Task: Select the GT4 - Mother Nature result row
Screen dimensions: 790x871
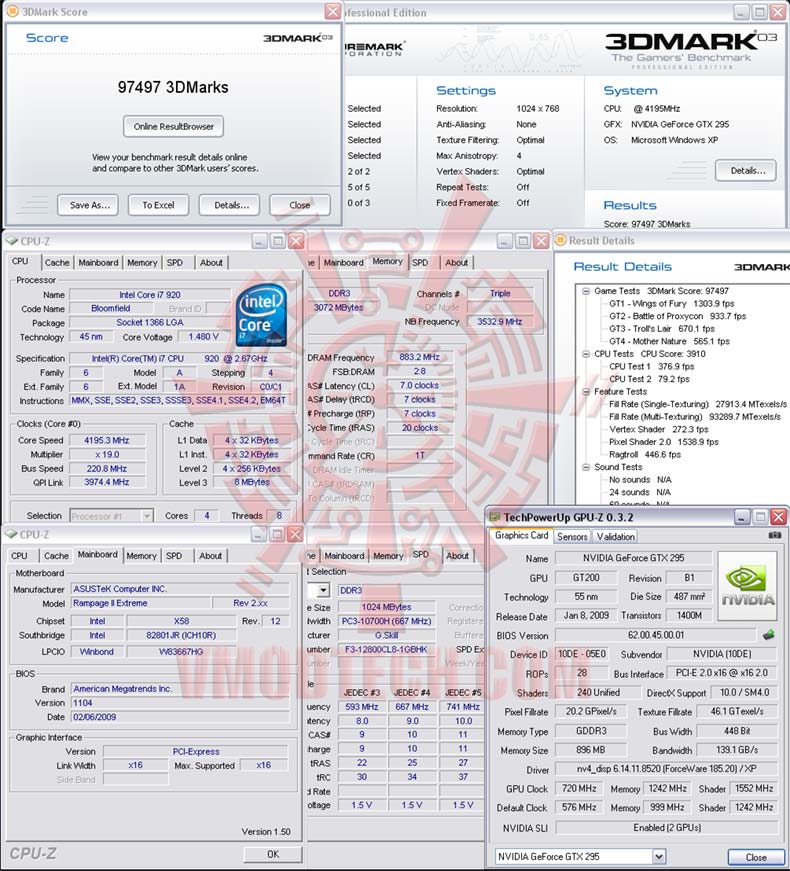Action: 669,342
